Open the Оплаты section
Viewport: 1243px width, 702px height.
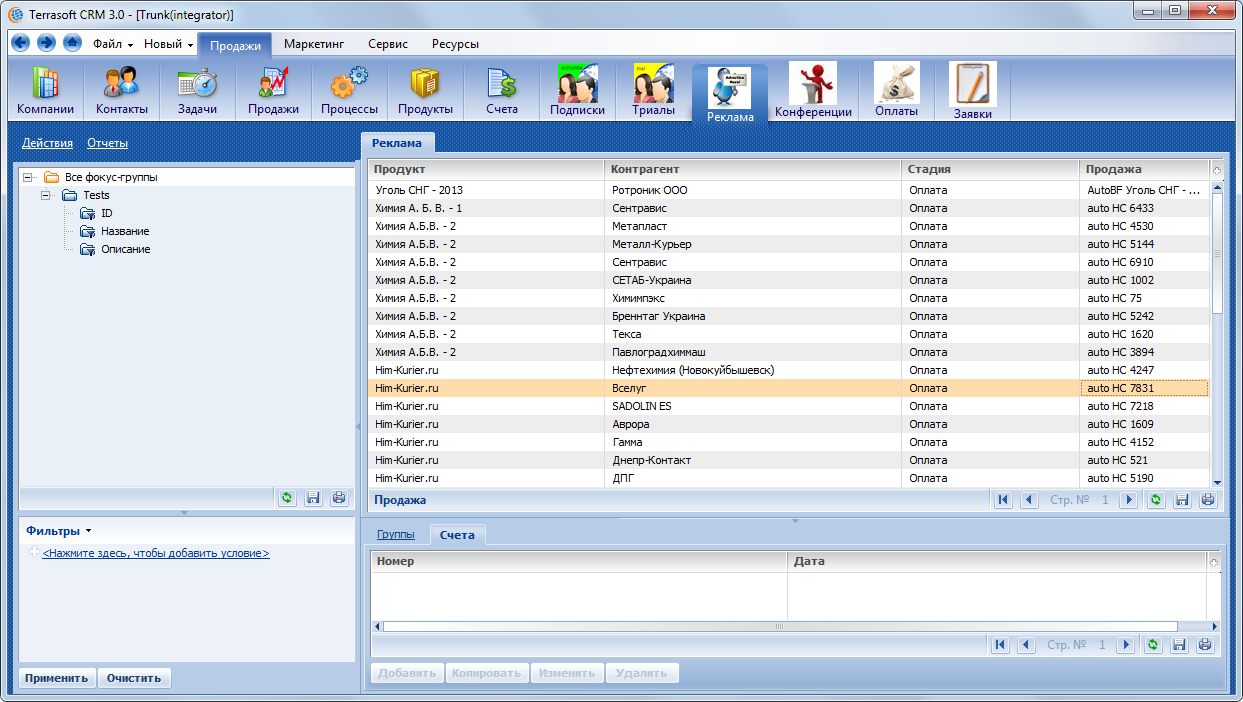tap(897, 91)
